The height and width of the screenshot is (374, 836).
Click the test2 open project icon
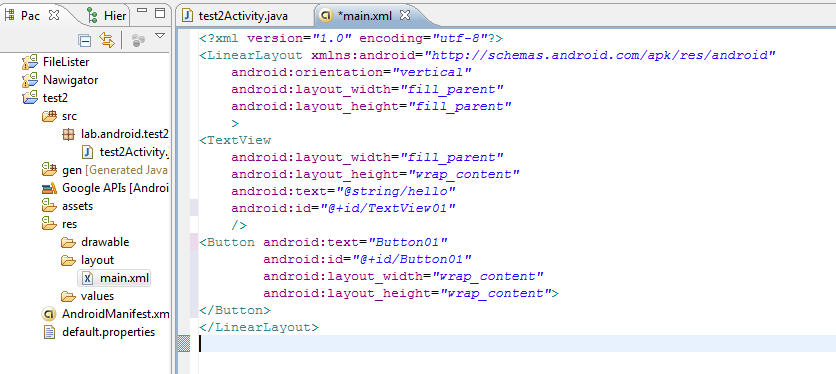click(x=30, y=98)
